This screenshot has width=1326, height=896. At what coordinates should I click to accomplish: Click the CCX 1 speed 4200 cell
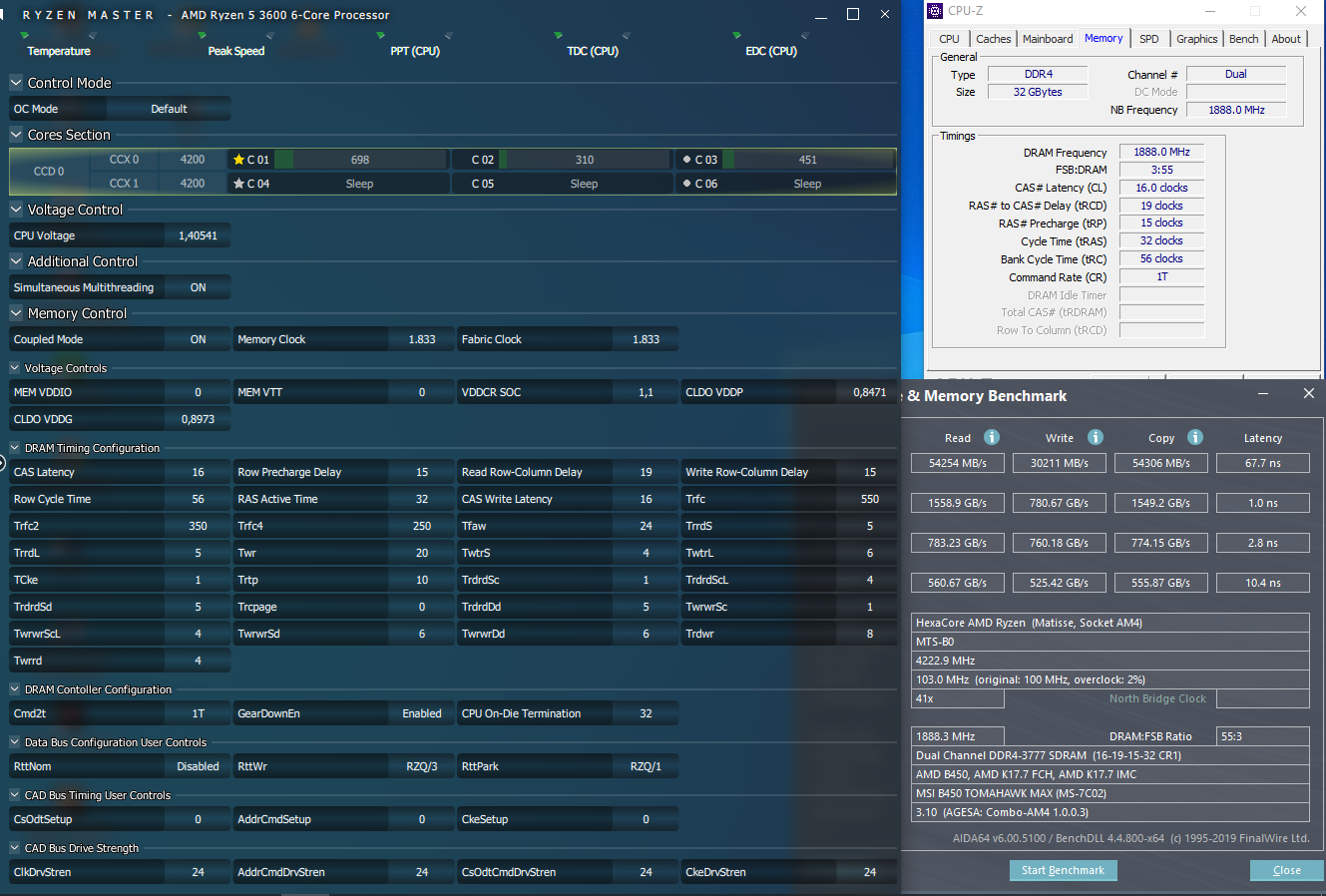(193, 184)
